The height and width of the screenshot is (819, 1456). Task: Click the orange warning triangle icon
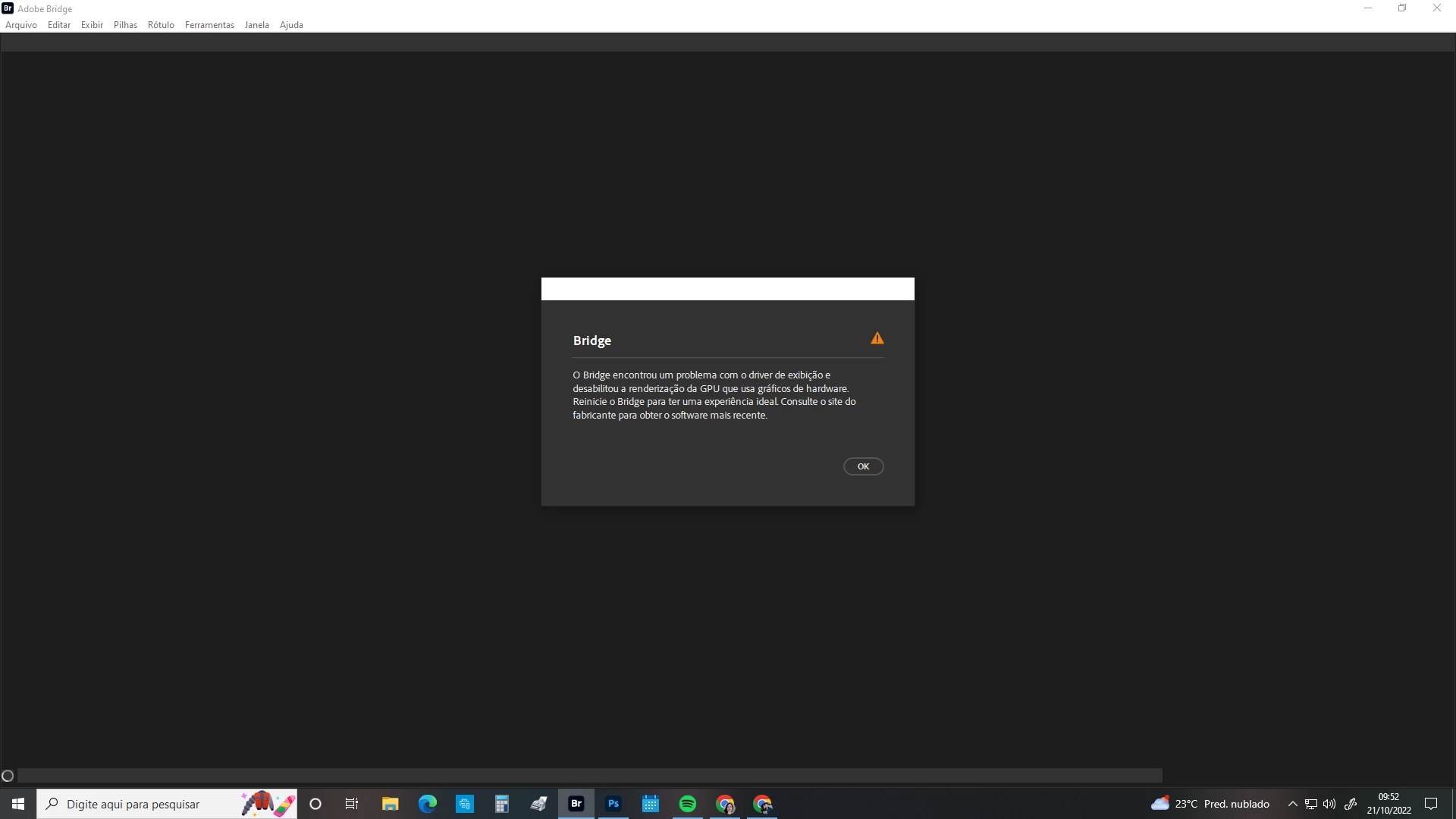point(877,338)
